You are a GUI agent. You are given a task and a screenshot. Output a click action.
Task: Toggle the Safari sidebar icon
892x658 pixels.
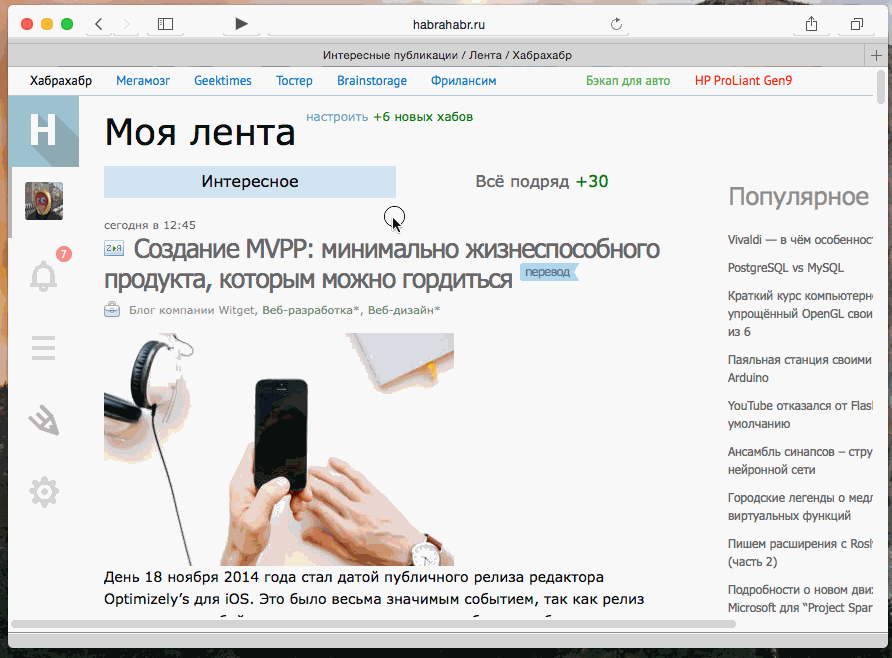tap(164, 22)
